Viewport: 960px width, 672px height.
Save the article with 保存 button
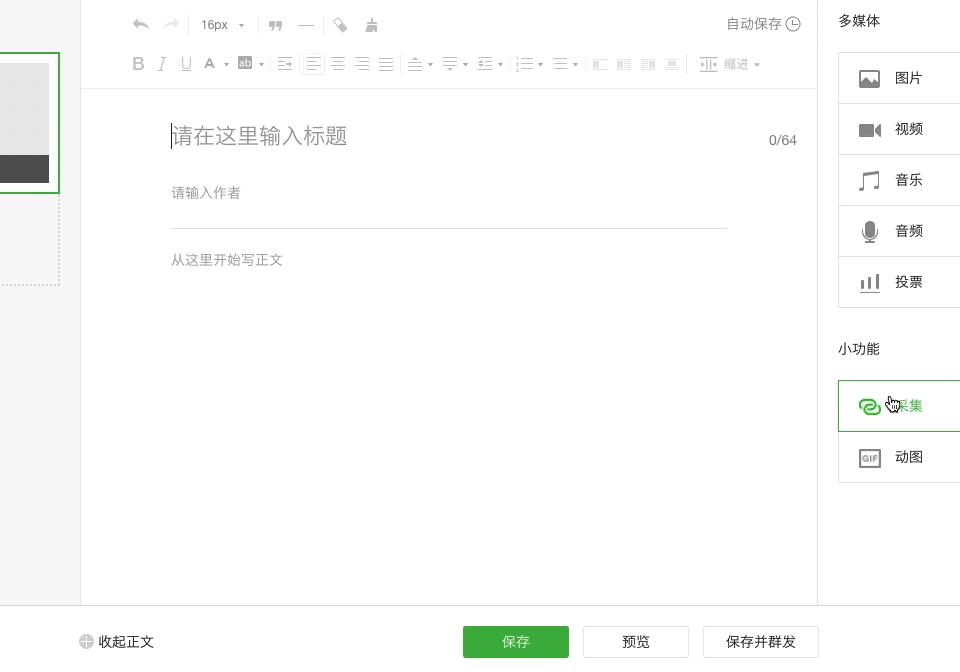tap(516, 642)
